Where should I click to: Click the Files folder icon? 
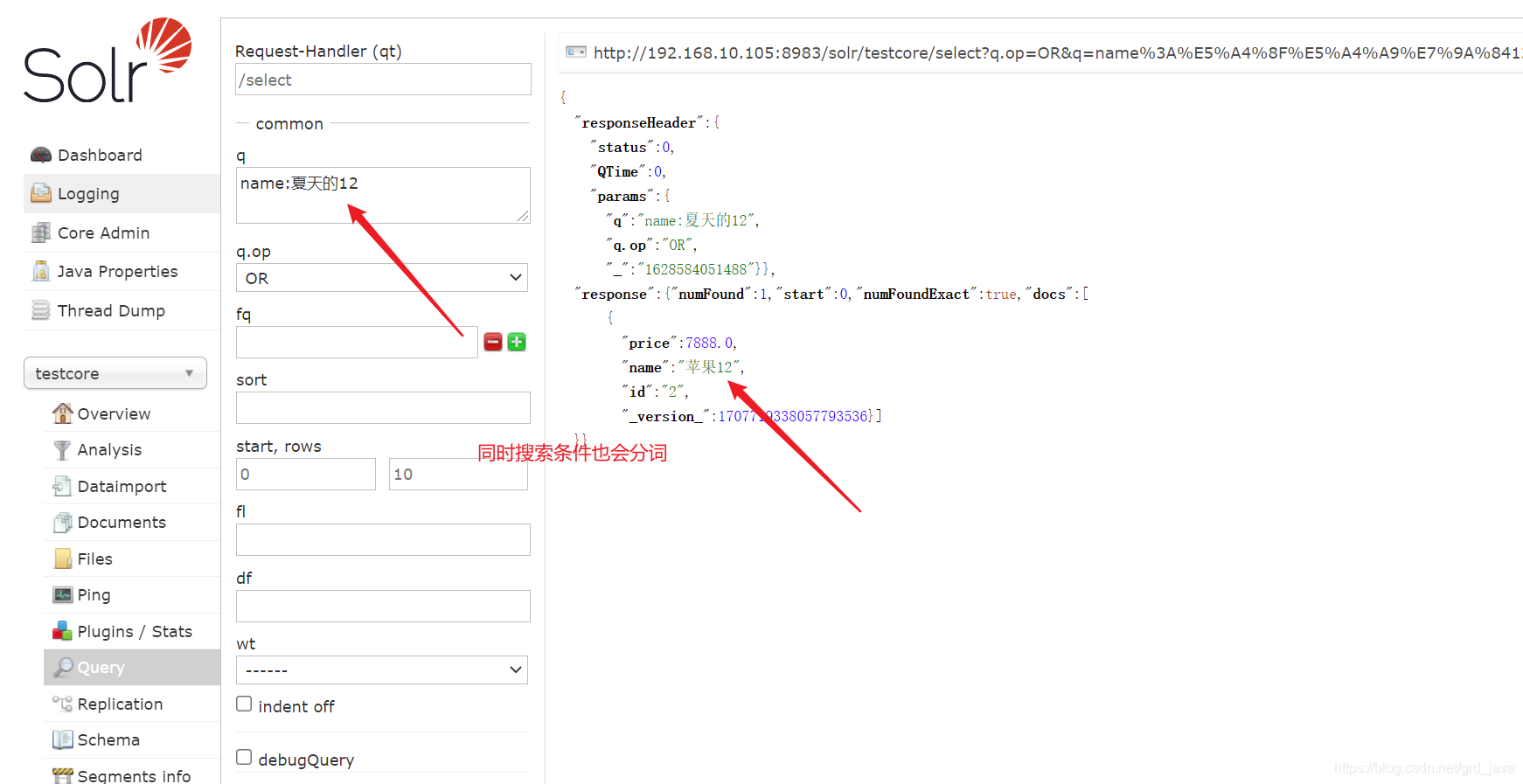(62, 559)
